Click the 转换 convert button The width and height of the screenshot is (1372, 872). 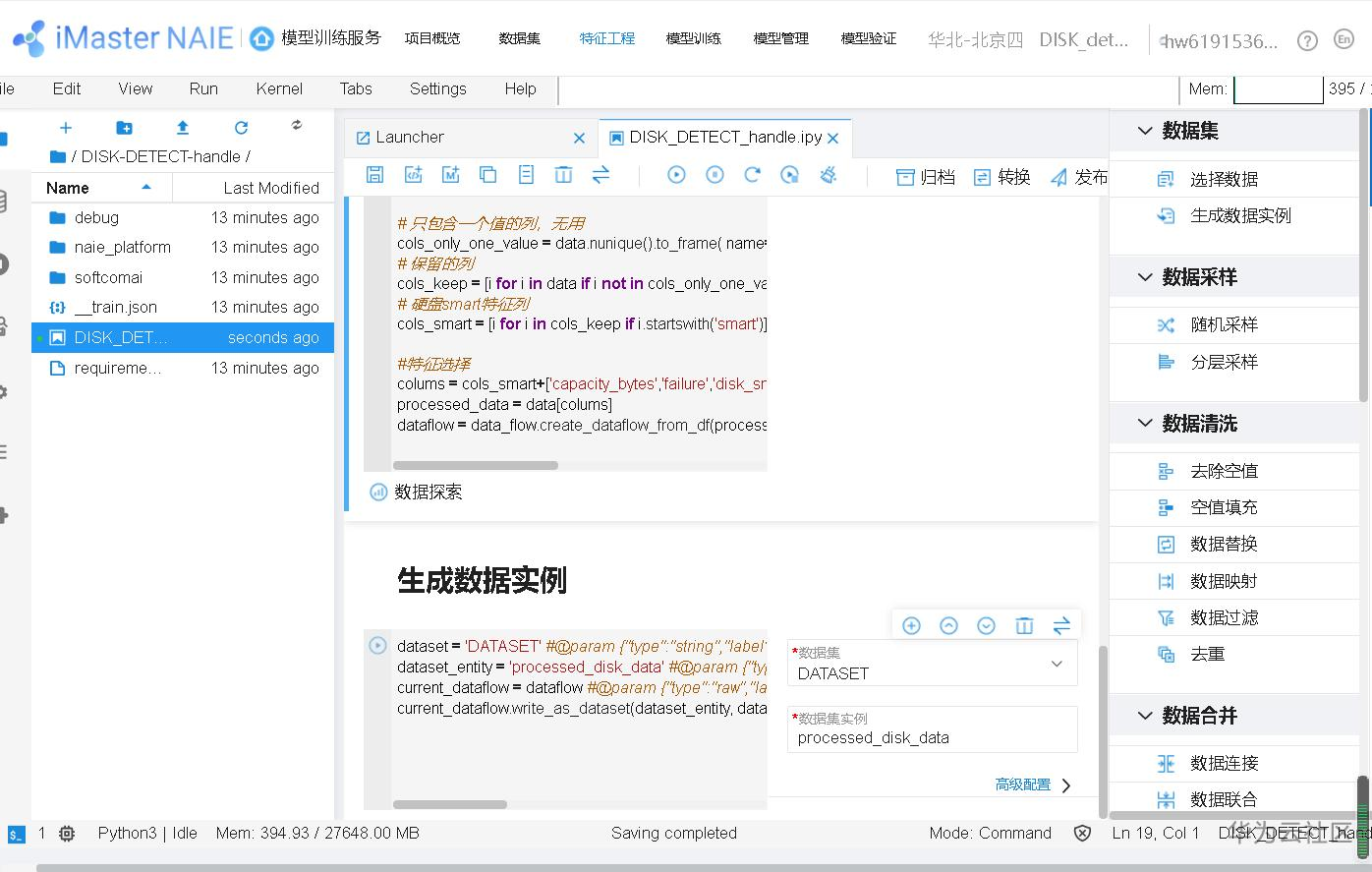coord(1001,177)
